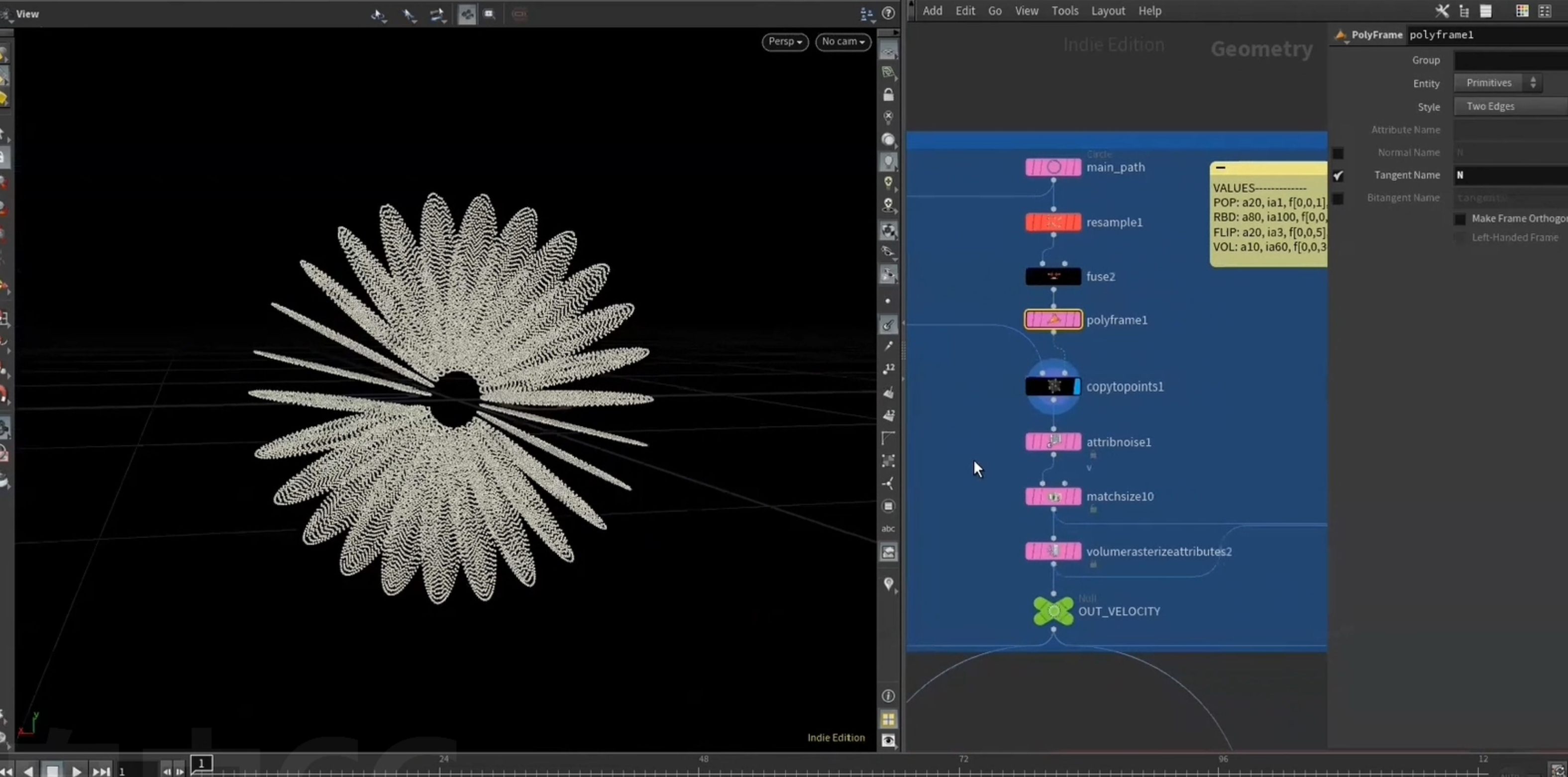Click the polyframe1 node icon
The image size is (1568, 777).
tap(1053, 319)
